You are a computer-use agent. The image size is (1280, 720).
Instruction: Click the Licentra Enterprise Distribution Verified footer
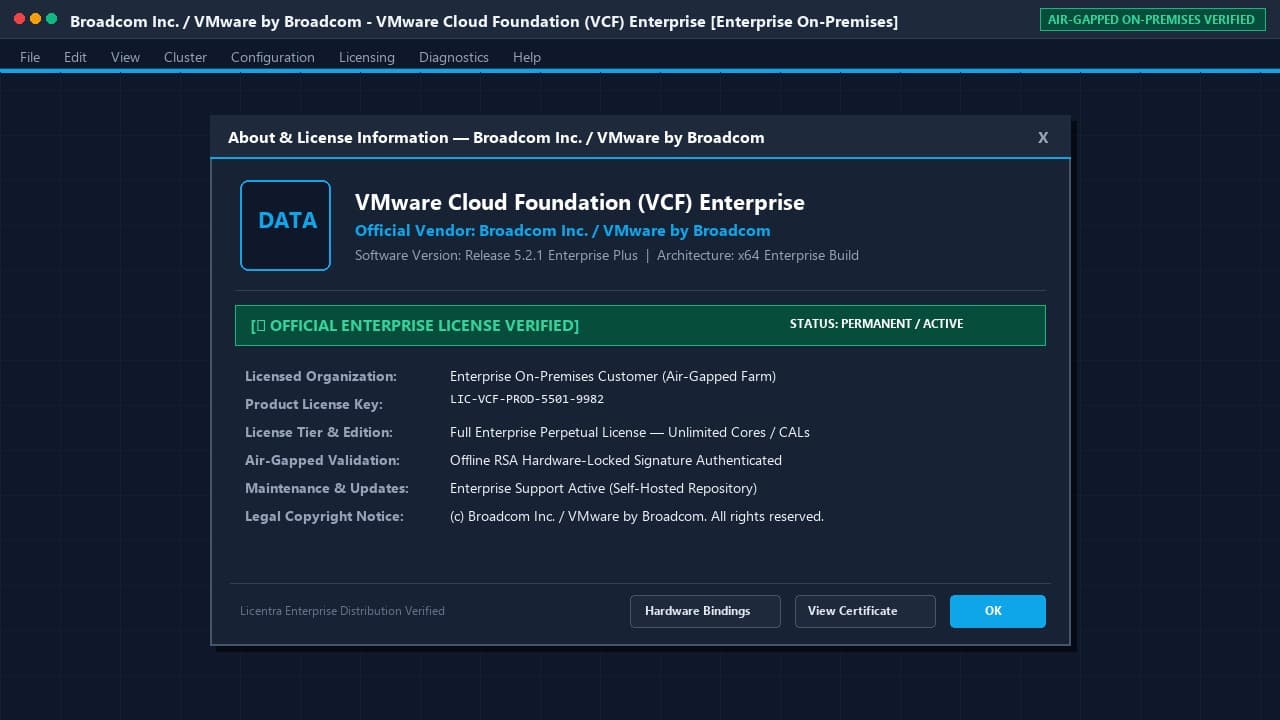(x=342, y=611)
